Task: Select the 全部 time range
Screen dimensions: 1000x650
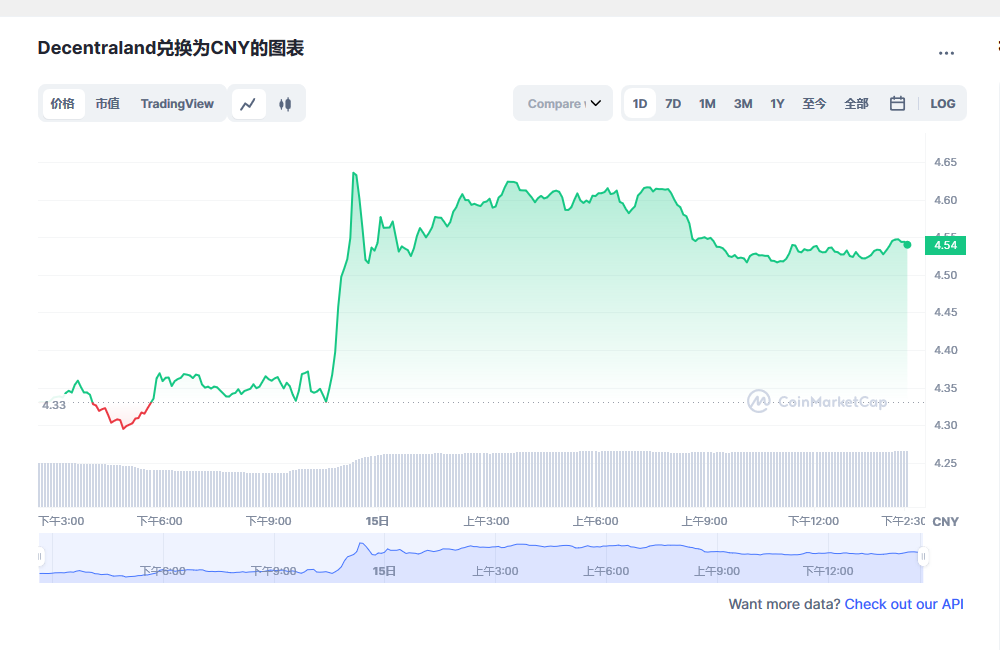Action: click(x=856, y=103)
